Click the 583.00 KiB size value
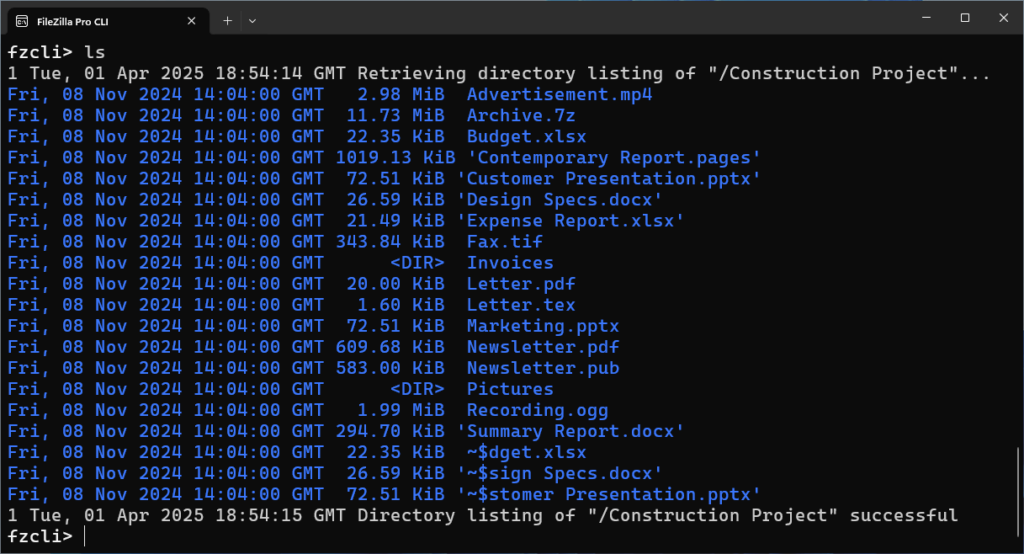The image size is (1024, 554). click(x=390, y=368)
